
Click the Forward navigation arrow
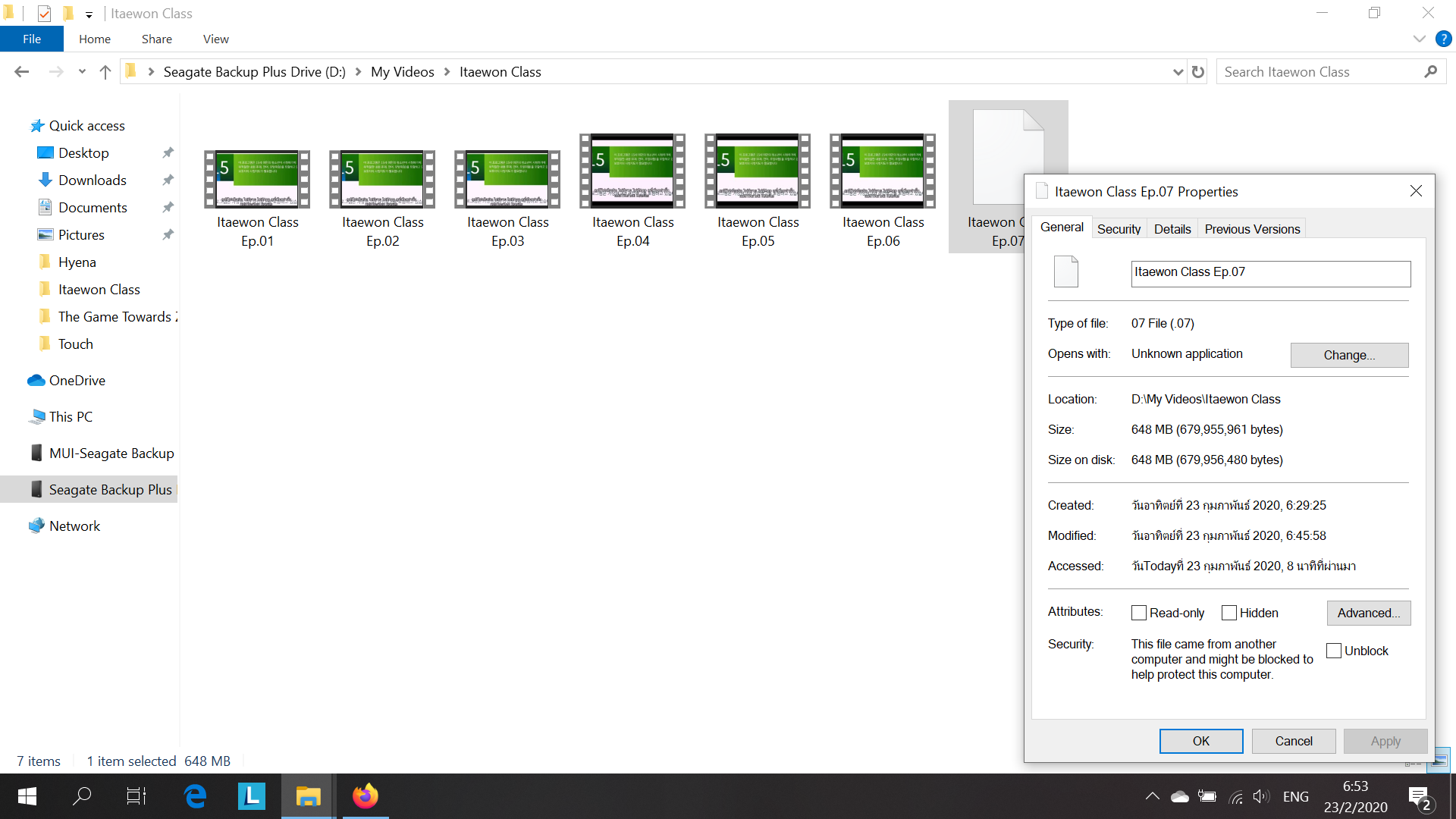[x=55, y=72]
